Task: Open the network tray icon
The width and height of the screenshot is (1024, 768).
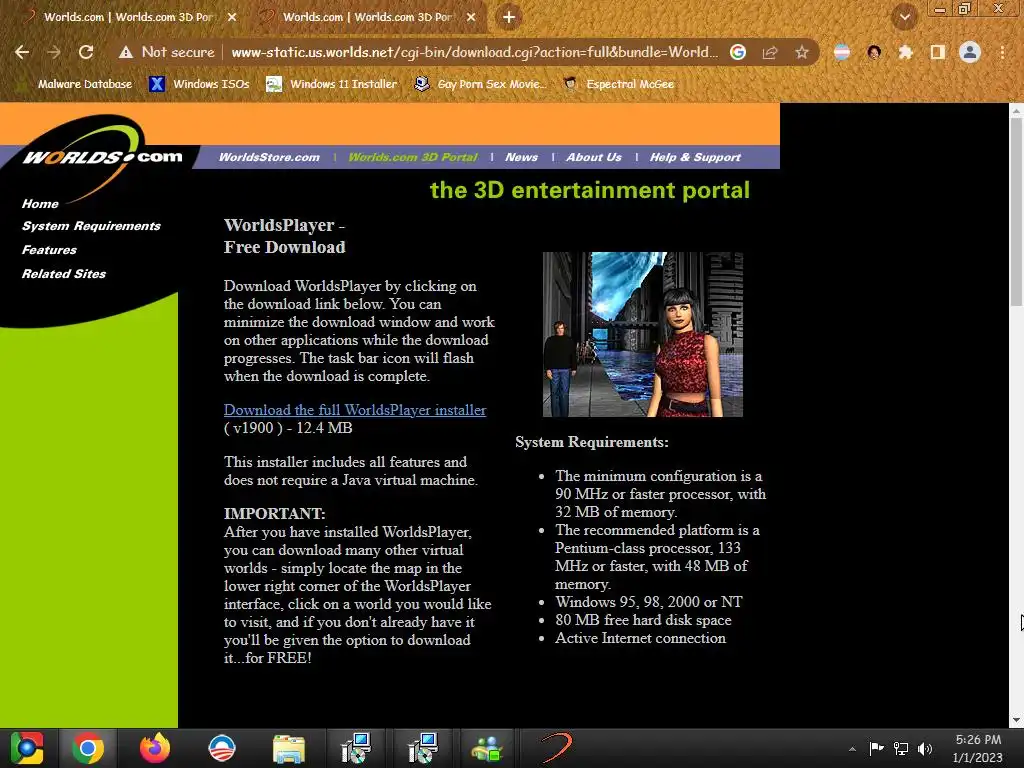Action: [x=901, y=748]
